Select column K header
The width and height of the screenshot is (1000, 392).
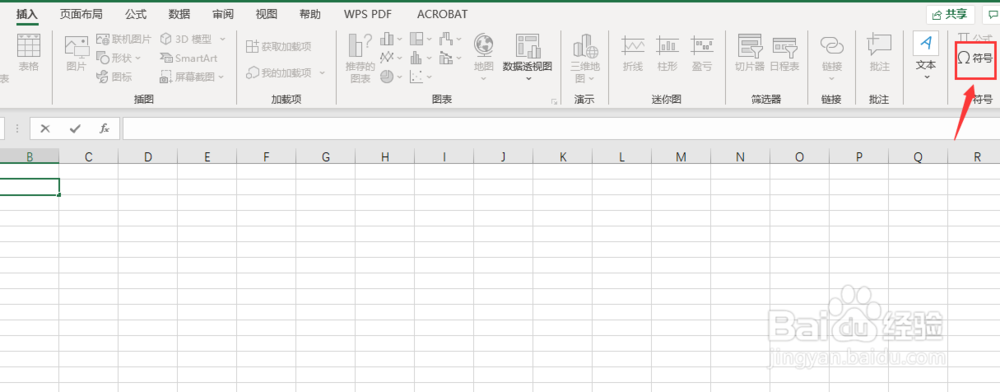(562, 156)
